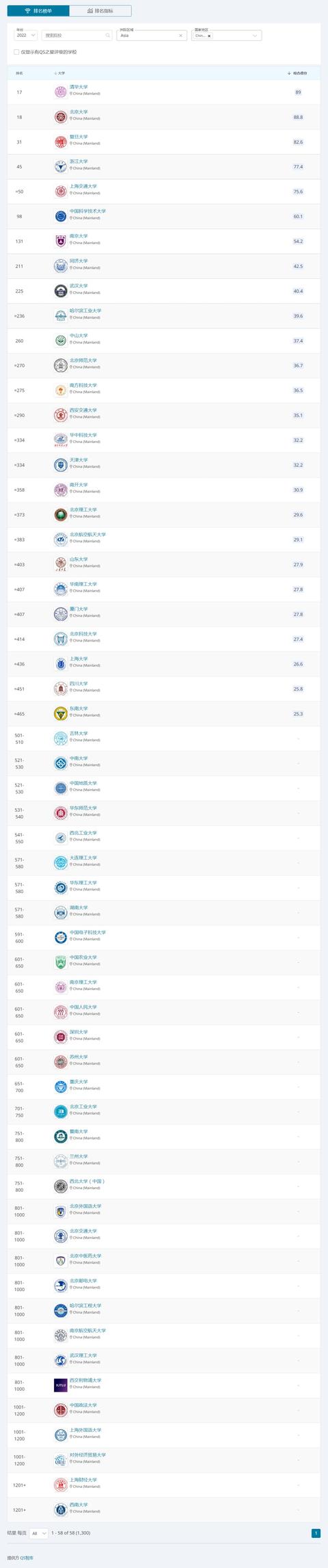Clear the Asia region selection with X
Image resolution: width=328 pixels, height=1568 pixels.
[181, 36]
